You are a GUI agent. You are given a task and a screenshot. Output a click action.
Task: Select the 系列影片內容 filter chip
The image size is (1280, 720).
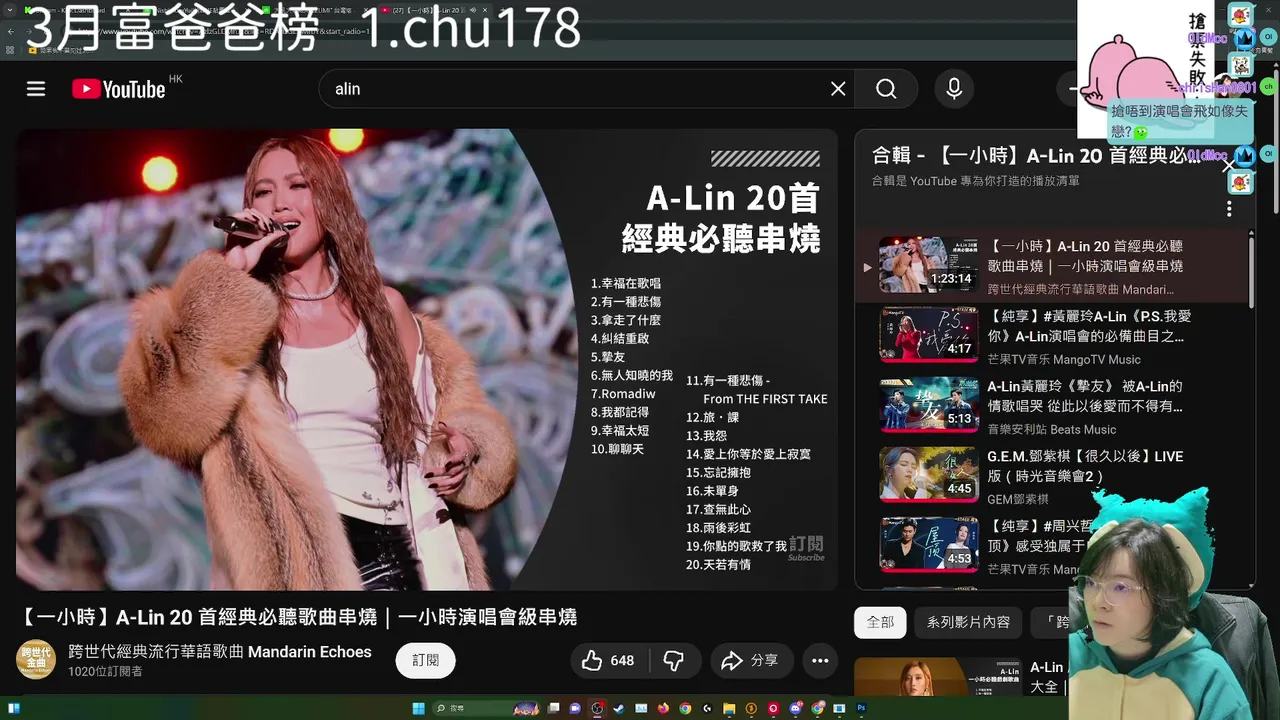968,622
